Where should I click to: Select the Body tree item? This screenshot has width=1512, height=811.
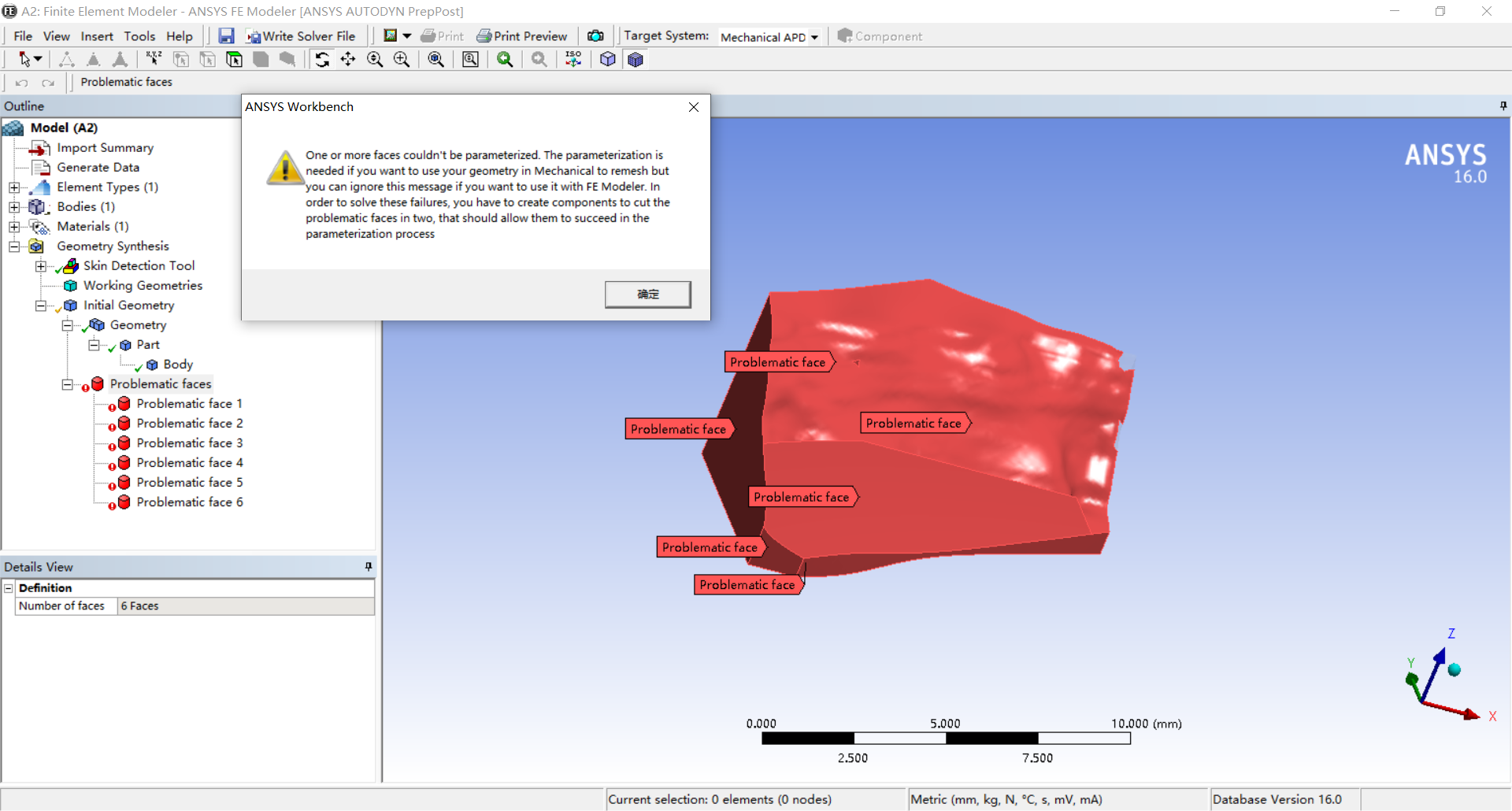click(x=178, y=365)
